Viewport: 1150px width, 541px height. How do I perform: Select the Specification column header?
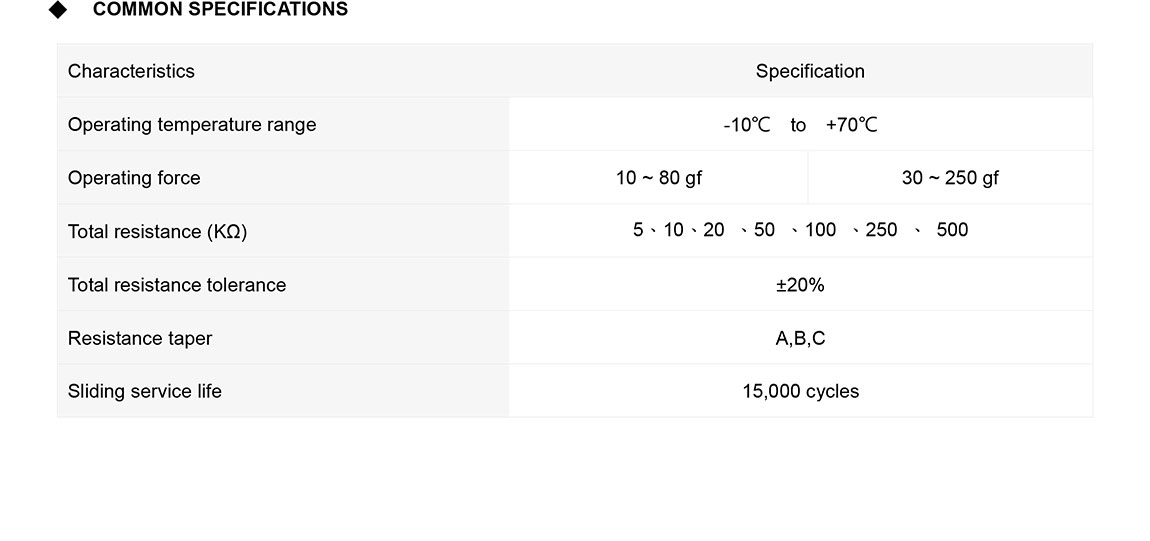[810, 71]
